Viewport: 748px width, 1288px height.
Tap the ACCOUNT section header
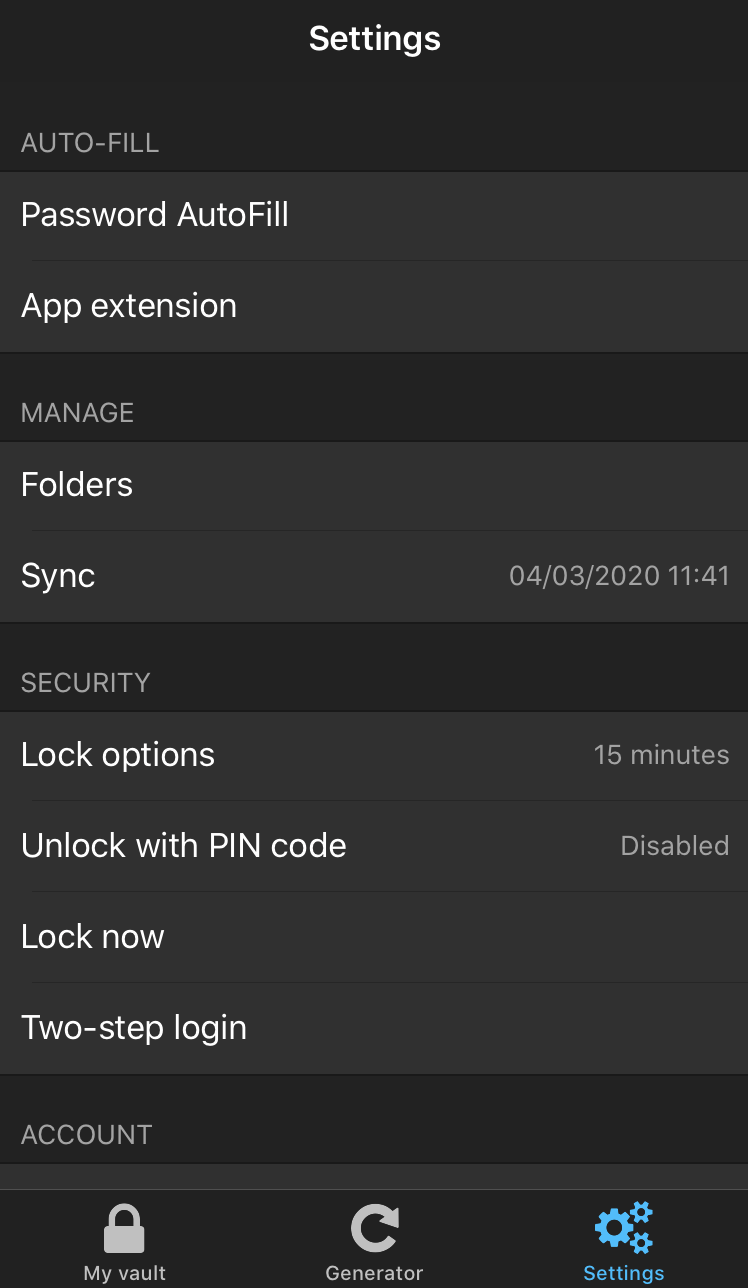click(87, 1135)
